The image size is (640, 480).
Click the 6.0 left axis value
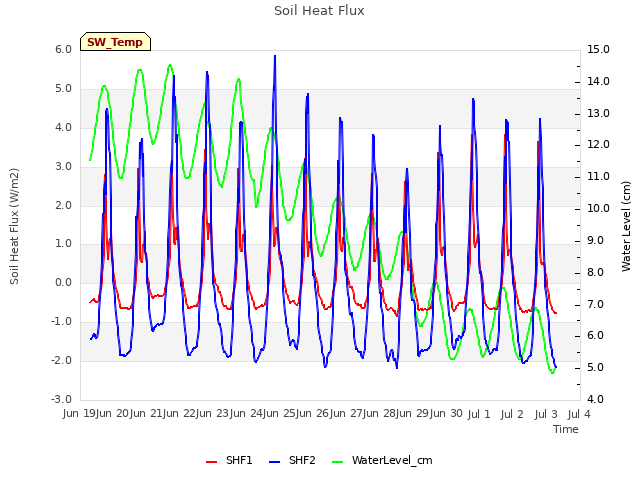[63, 49]
